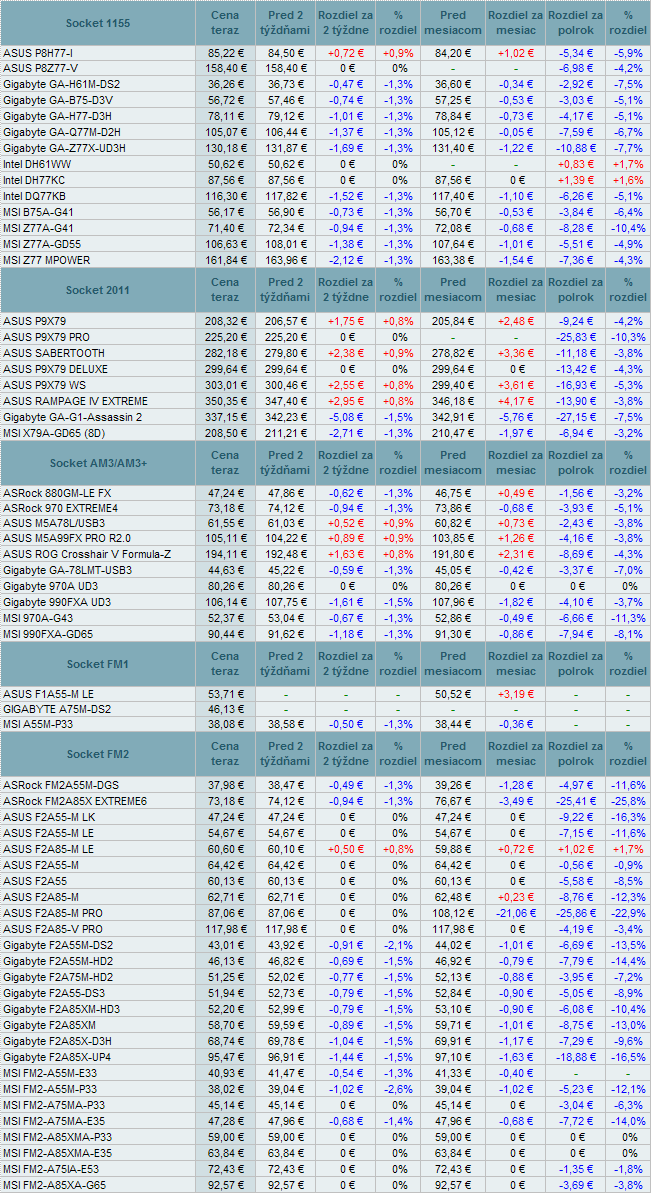Click Rozdiel za mesiac header in Socket AM3/AM3+ section
This screenshot has width=651, height=1193.
coord(515,463)
